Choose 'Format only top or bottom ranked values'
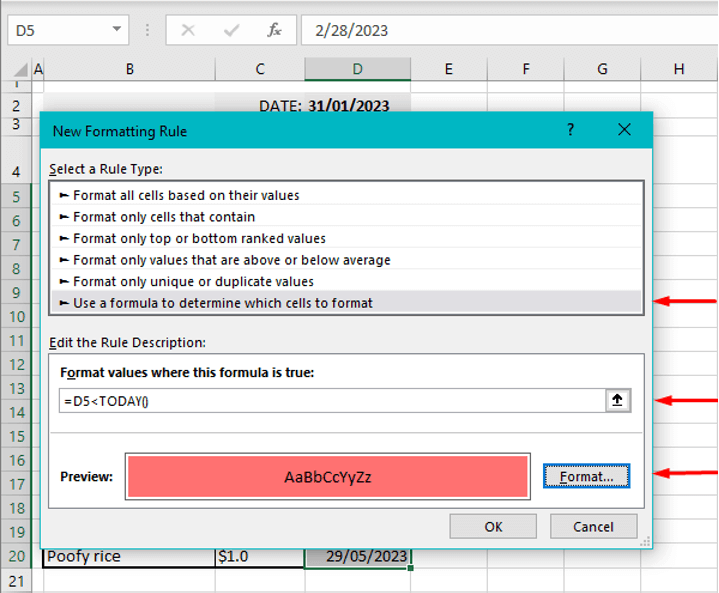719x593 pixels. tap(199, 238)
